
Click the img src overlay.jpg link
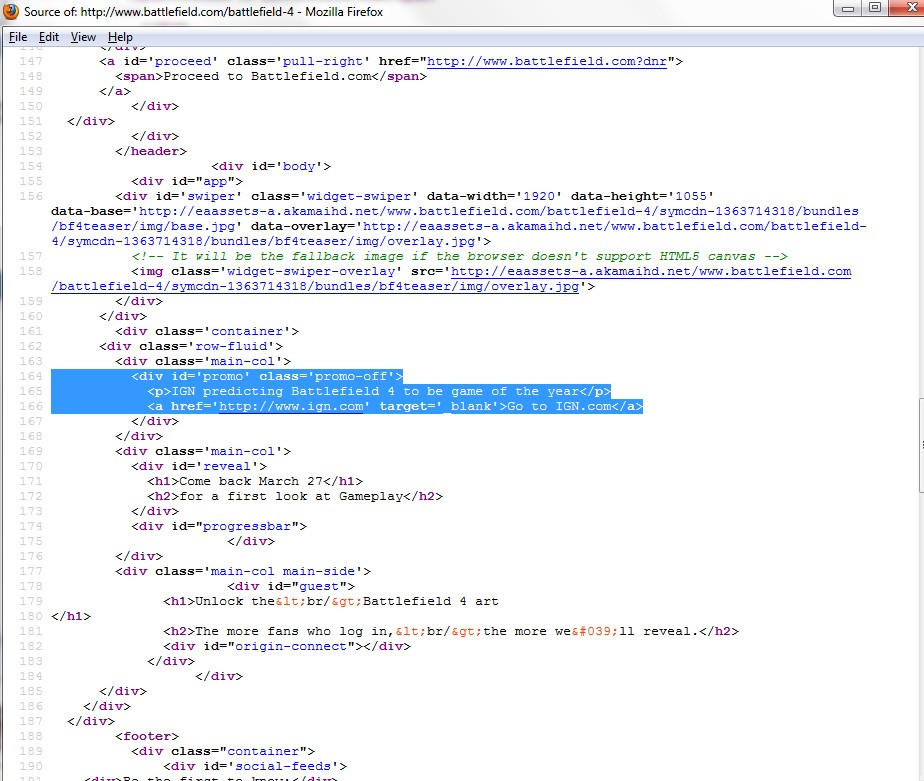[650, 271]
